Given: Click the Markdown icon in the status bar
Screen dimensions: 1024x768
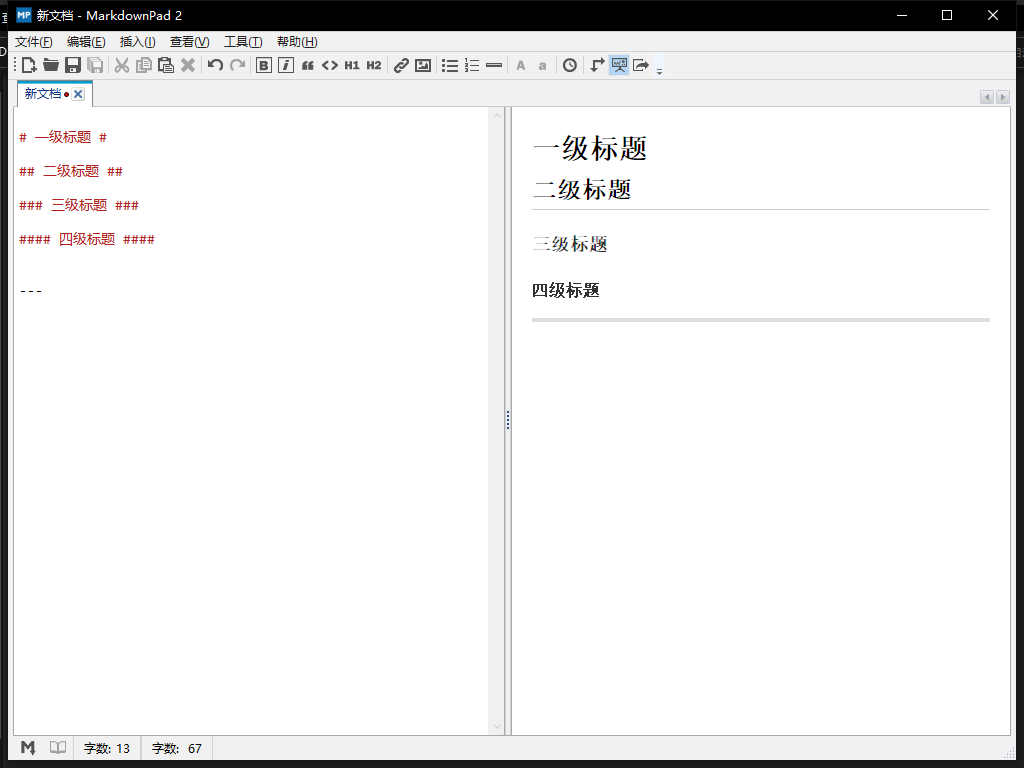Looking at the screenshot, I should click(x=29, y=747).
